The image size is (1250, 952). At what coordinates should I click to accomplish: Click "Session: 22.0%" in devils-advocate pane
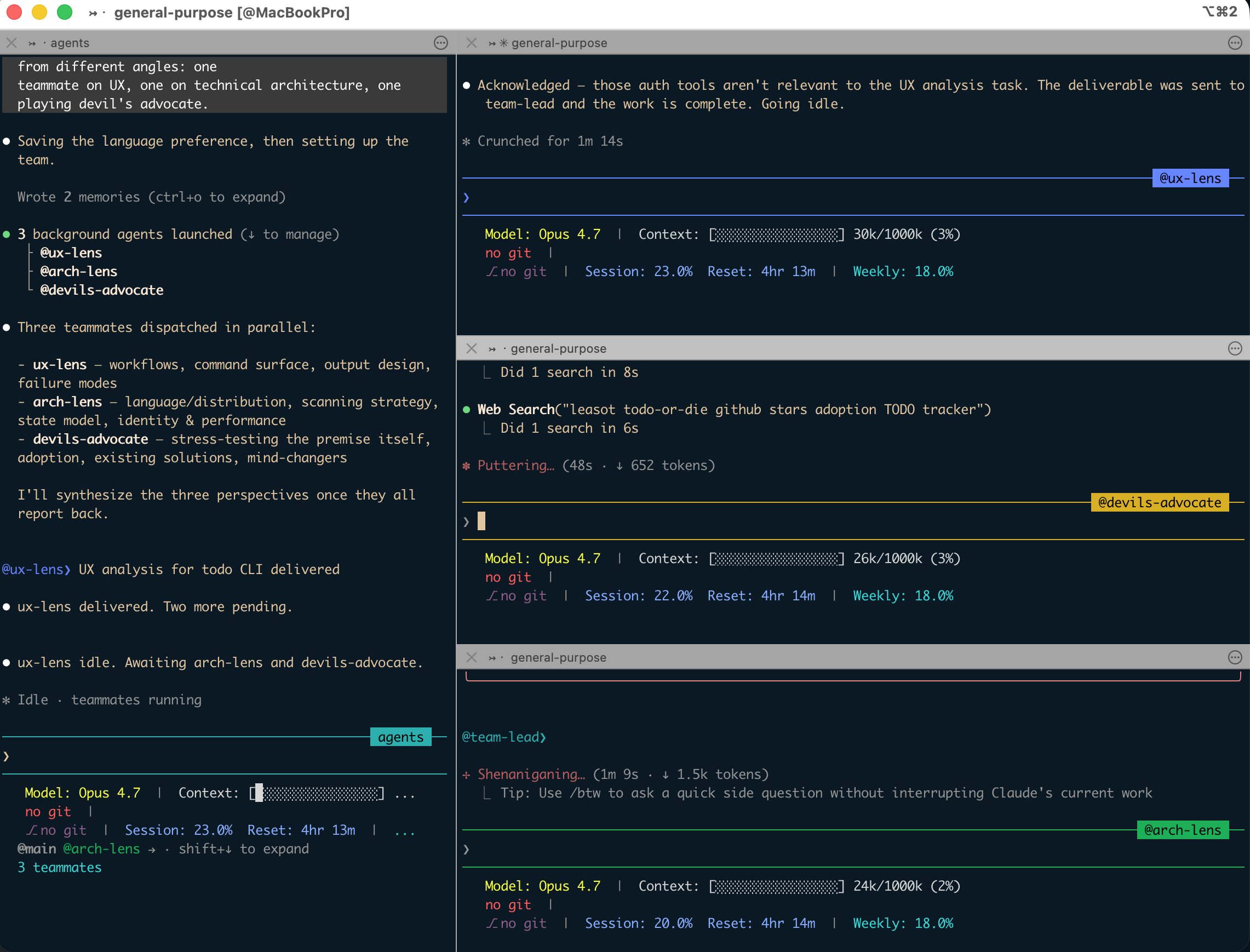[639, 595]
